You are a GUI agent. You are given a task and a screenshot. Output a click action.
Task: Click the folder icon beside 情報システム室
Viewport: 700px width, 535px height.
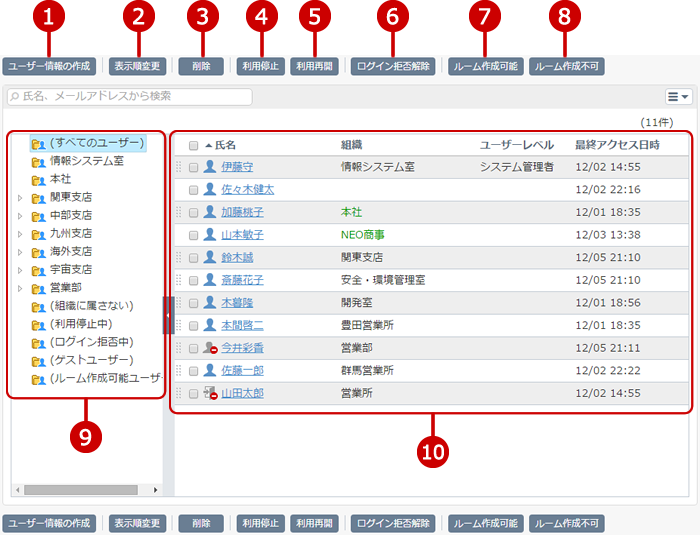(x=38, y=161)
